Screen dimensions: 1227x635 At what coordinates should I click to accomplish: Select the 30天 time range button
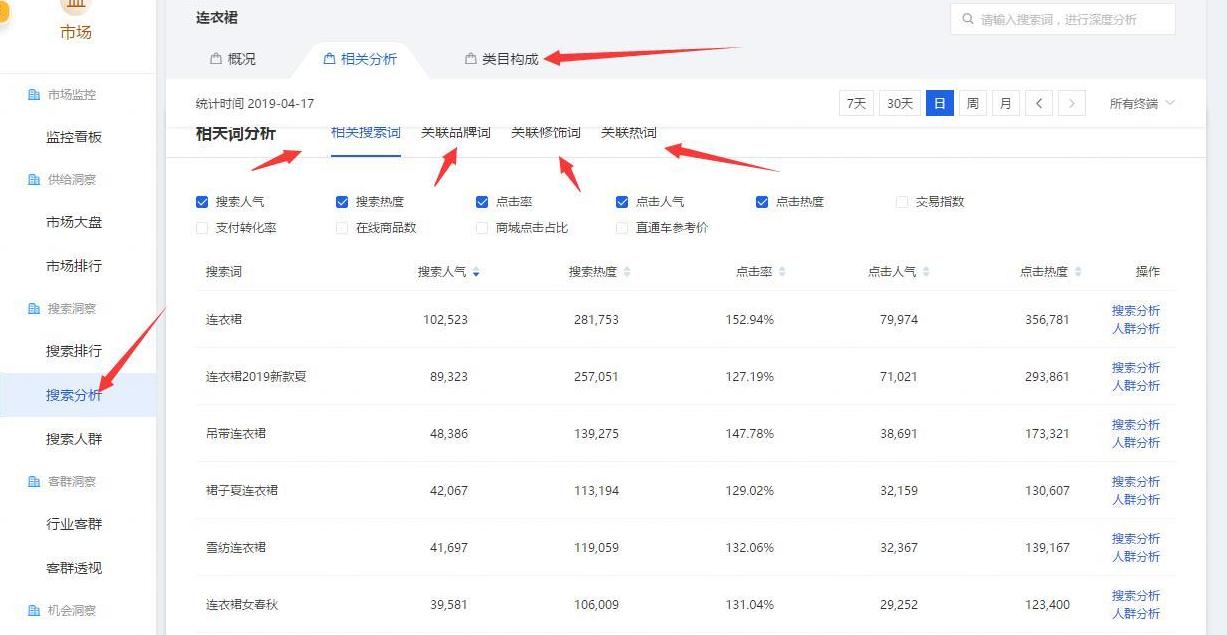pos(899,103)
